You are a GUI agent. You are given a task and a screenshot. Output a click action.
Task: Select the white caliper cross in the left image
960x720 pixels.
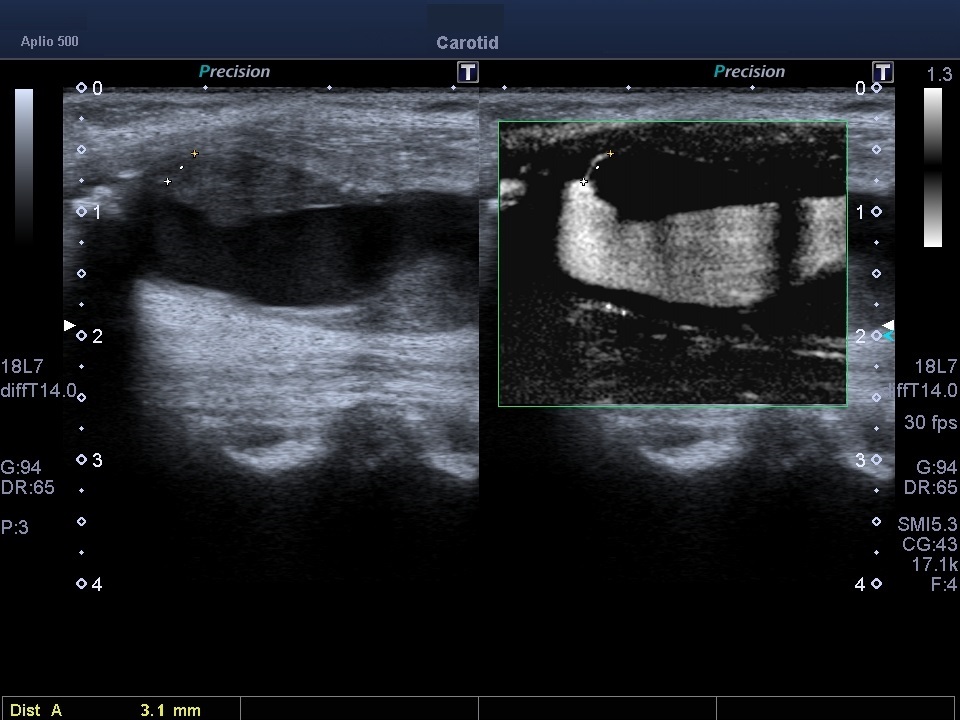click(x=167, y=182)
